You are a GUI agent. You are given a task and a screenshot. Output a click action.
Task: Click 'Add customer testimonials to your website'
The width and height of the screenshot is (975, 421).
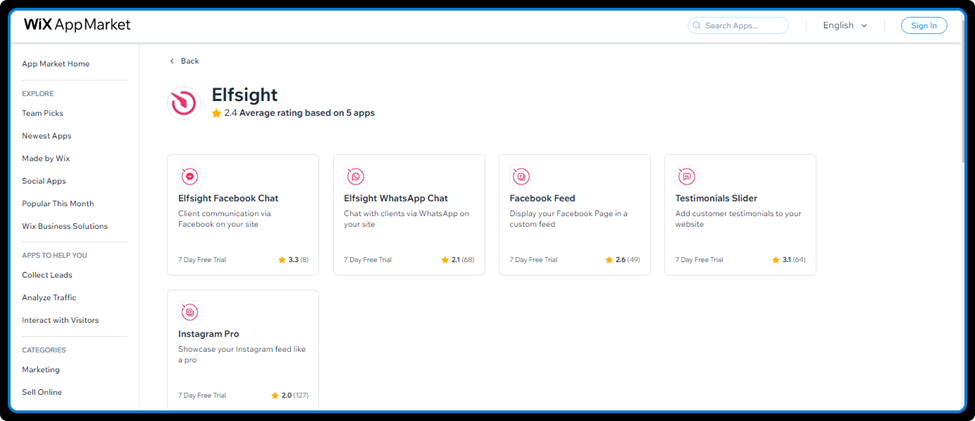point(738,219)
